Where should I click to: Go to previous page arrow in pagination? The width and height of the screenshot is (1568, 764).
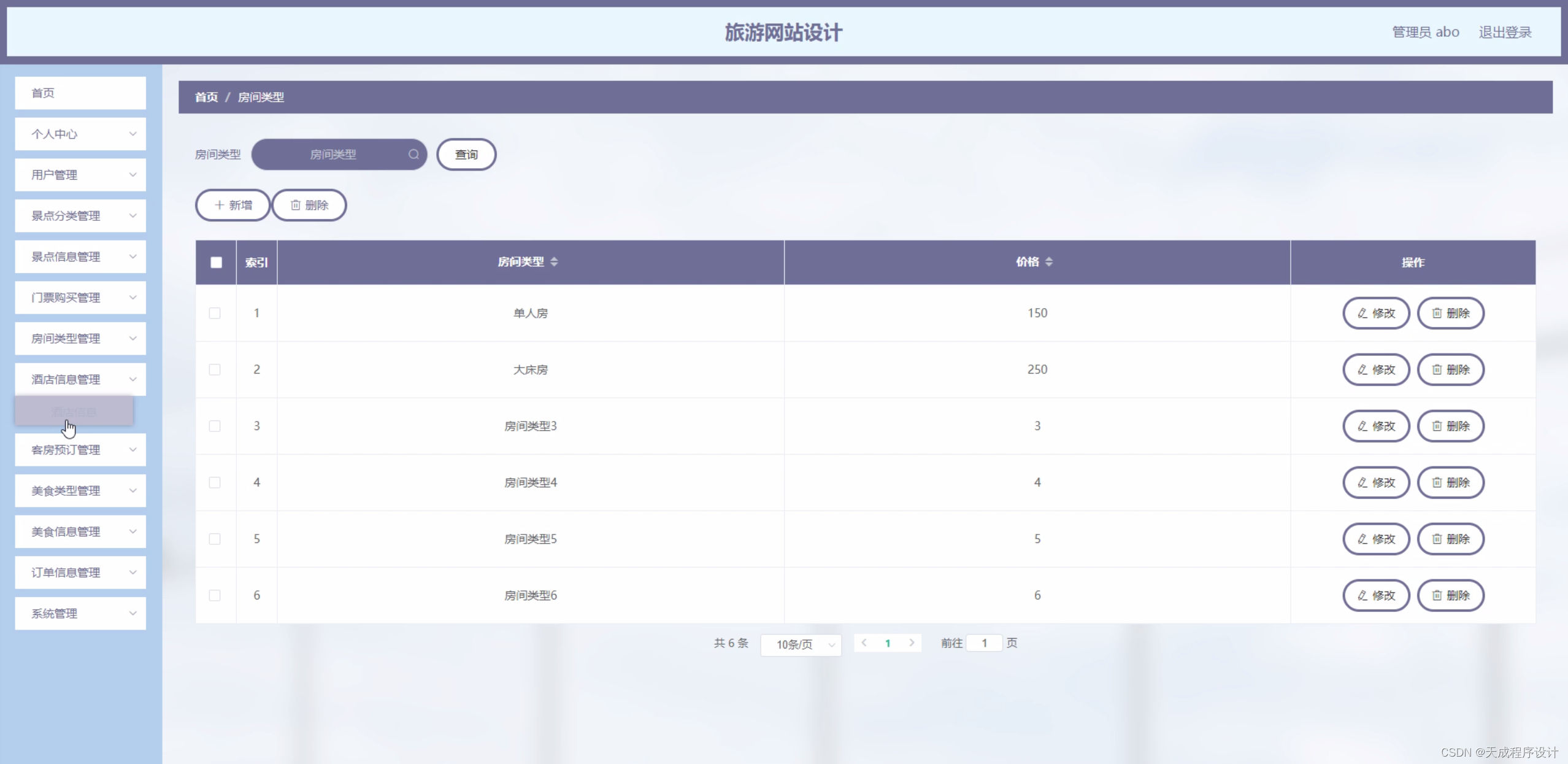tap(864, 643)
